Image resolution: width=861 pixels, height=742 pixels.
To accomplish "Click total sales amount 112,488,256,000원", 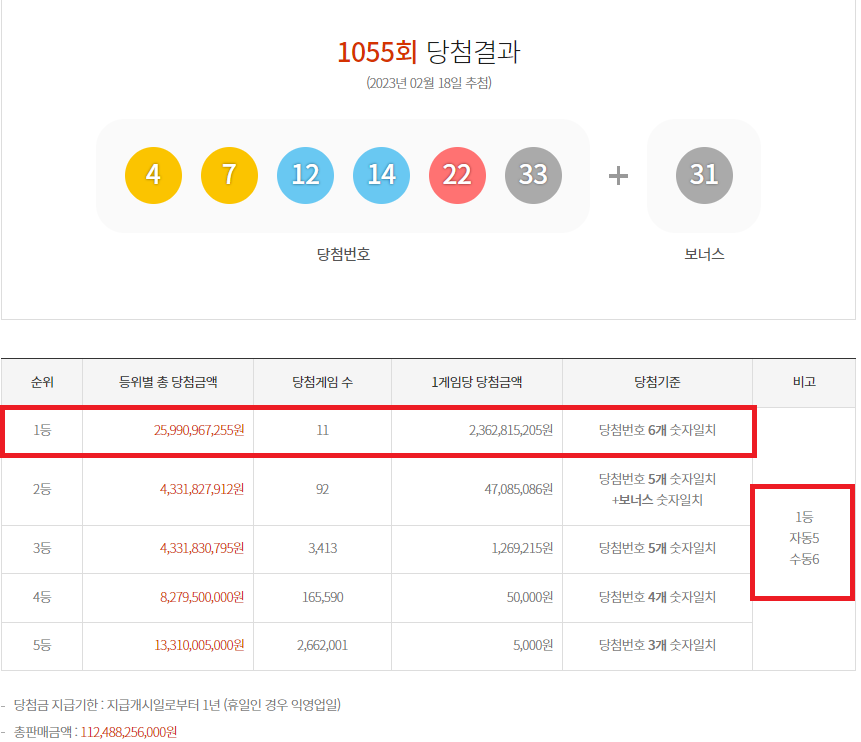I will (x=128, y=732).
